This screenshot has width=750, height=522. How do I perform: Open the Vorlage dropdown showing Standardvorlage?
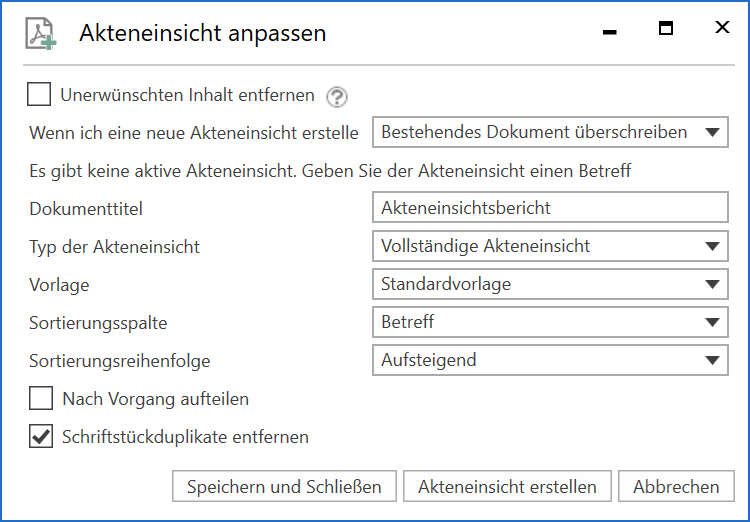[x=550, y=284]
